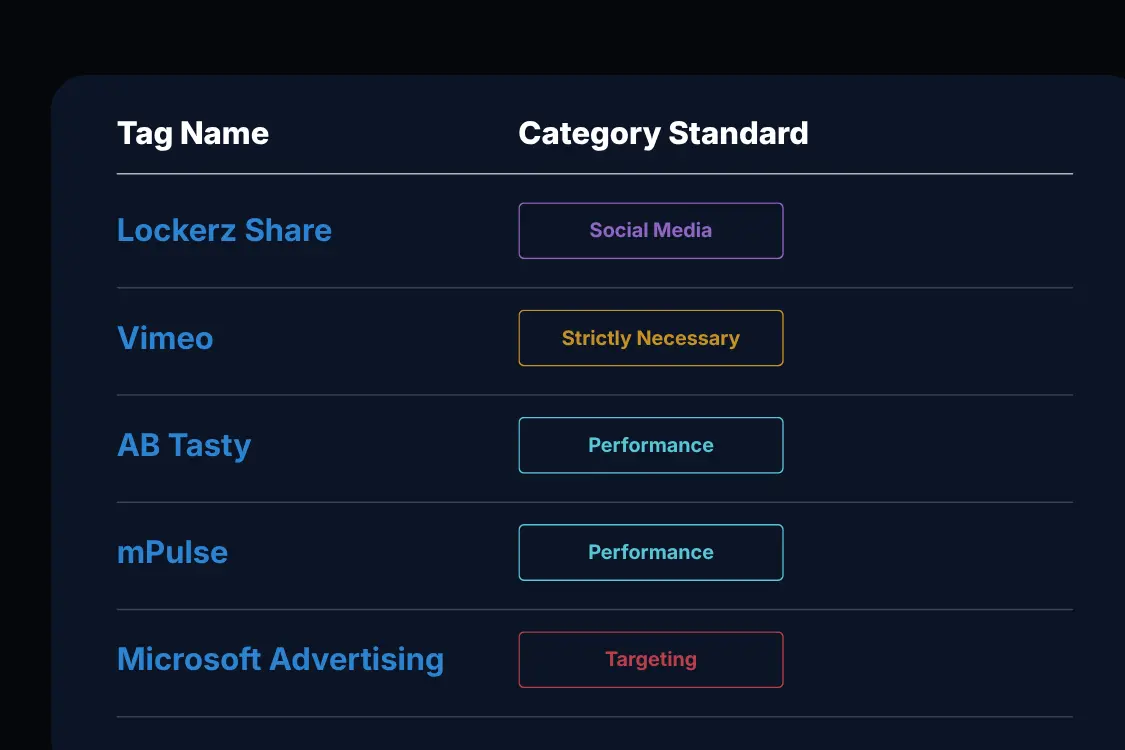The width and height of the screenshot is (1125, 750).
Task: Click the separator below Microsoft Advertising row
Action: point(595,716)
